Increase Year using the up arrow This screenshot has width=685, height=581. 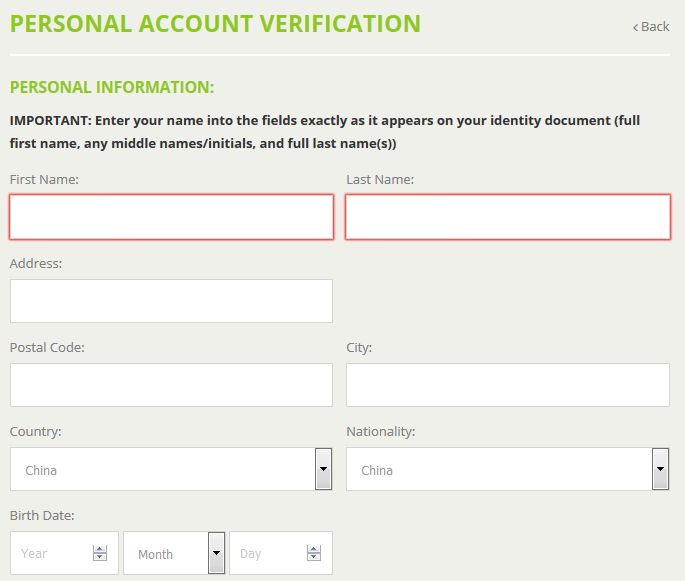(x=99, y=549)
